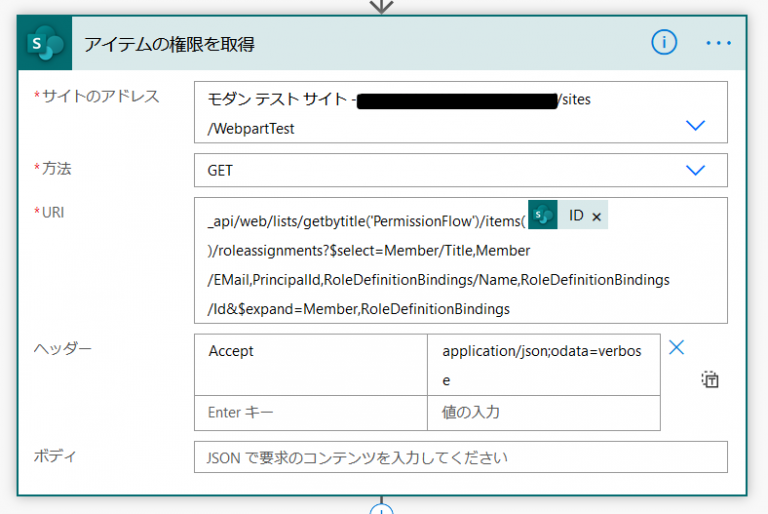Open the more options ellipsis menu
768x514 pixels.
tap(719, 43)
